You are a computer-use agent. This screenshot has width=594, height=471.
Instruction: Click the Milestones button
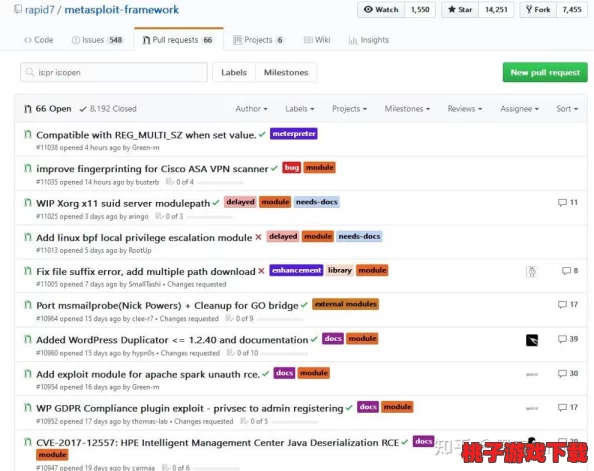(x=286, y=72)
